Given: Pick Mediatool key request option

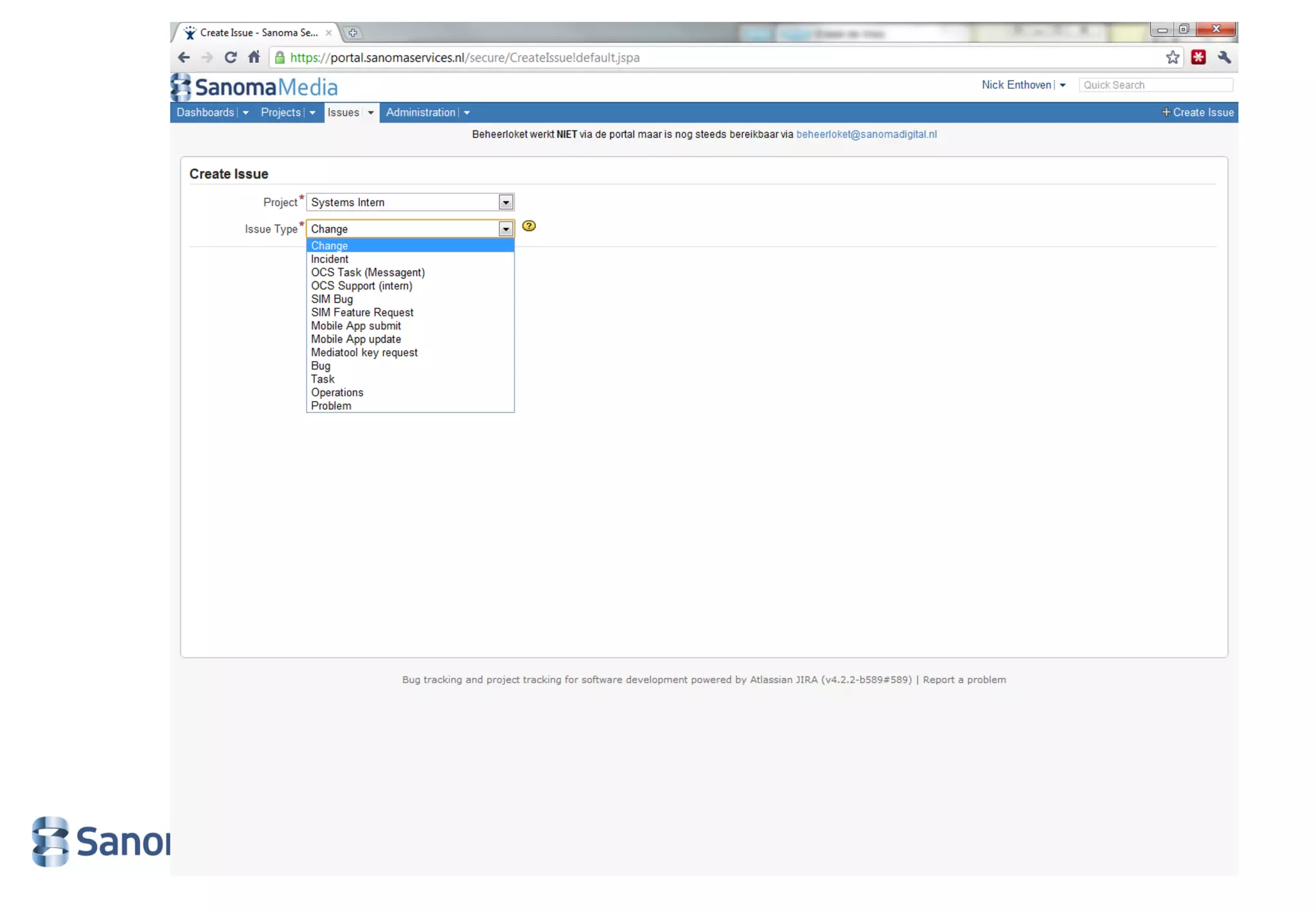Looking at the screenshot, I should pyautogui.click(x=364, y=353).
